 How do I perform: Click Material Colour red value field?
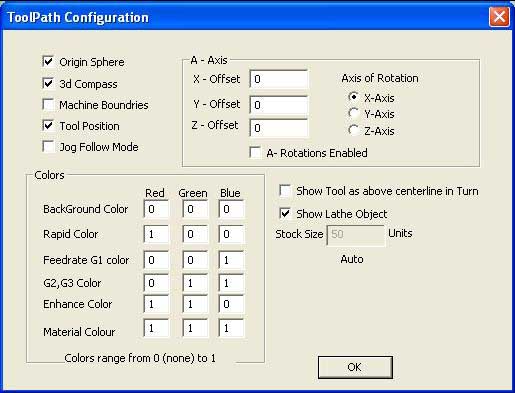pyautogui.click(x=156, y=328)
